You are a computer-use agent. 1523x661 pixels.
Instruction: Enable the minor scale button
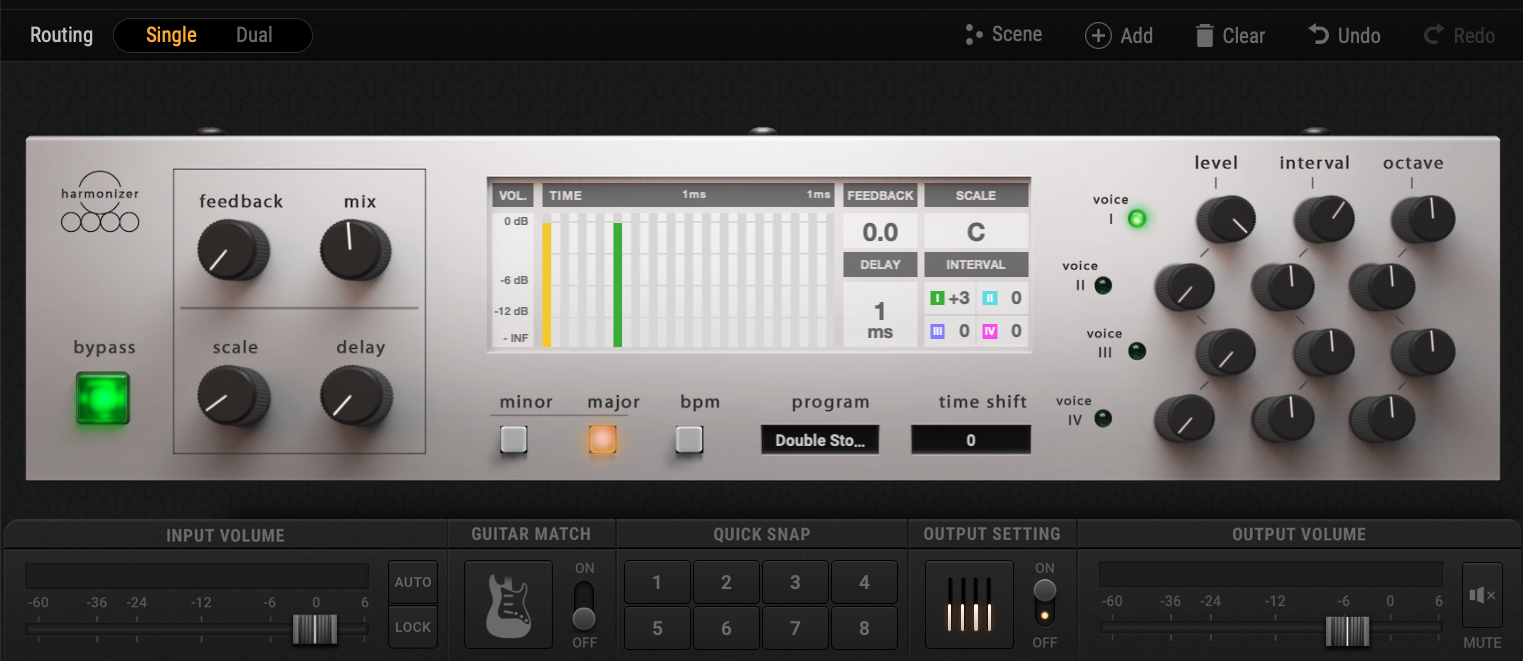pos(514,439)
